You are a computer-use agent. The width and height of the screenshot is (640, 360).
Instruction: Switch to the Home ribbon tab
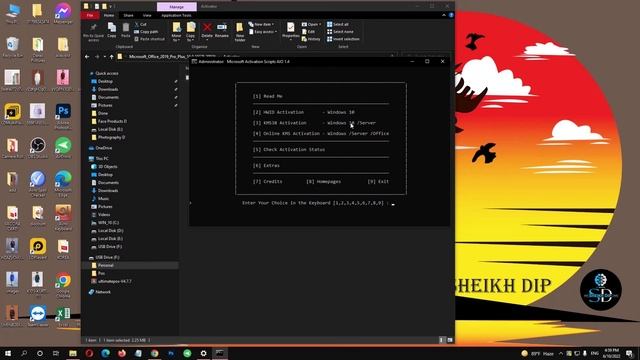(109, 16)
